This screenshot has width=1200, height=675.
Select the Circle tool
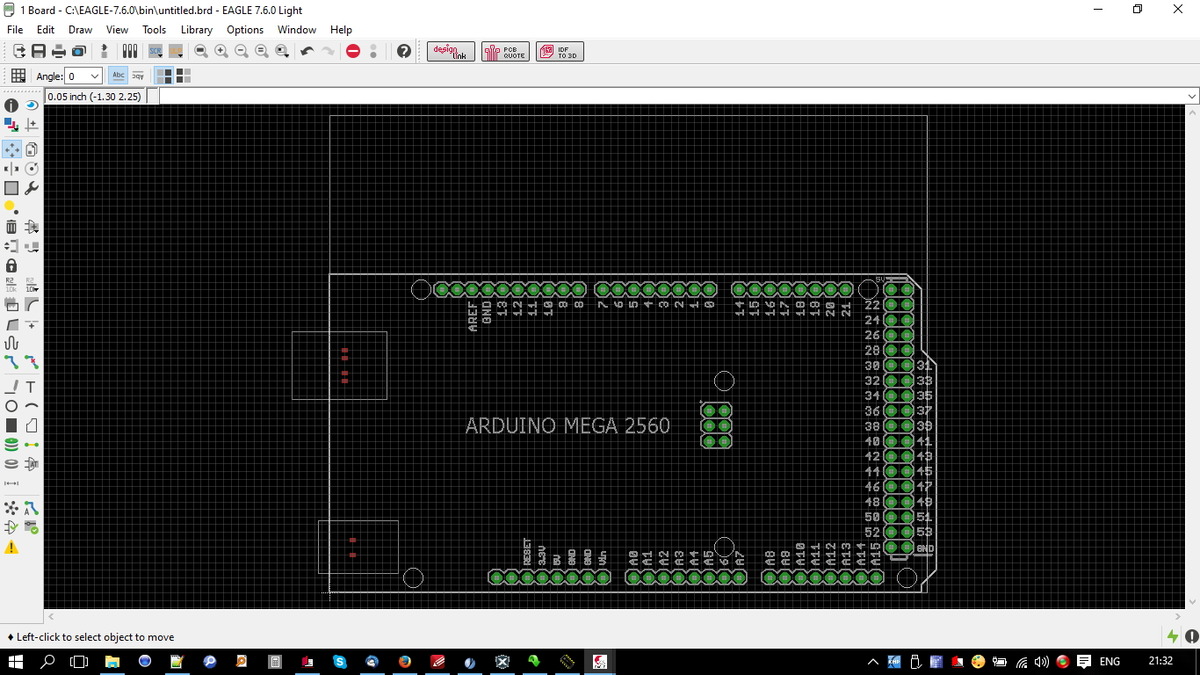coord(12,406)
